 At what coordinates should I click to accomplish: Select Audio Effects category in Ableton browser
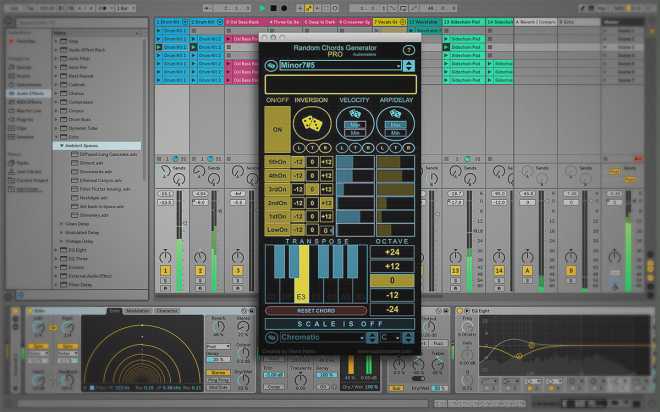click(x=26, y=93)
